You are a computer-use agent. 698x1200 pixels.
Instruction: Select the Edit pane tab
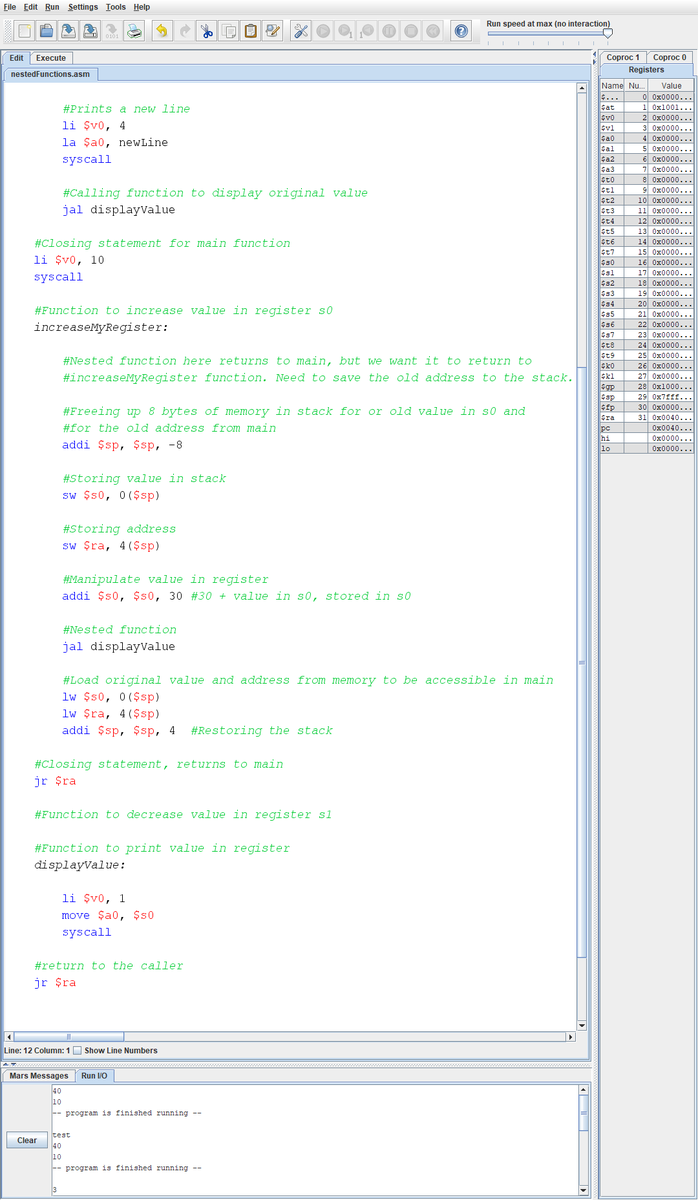tap(16, 58)
